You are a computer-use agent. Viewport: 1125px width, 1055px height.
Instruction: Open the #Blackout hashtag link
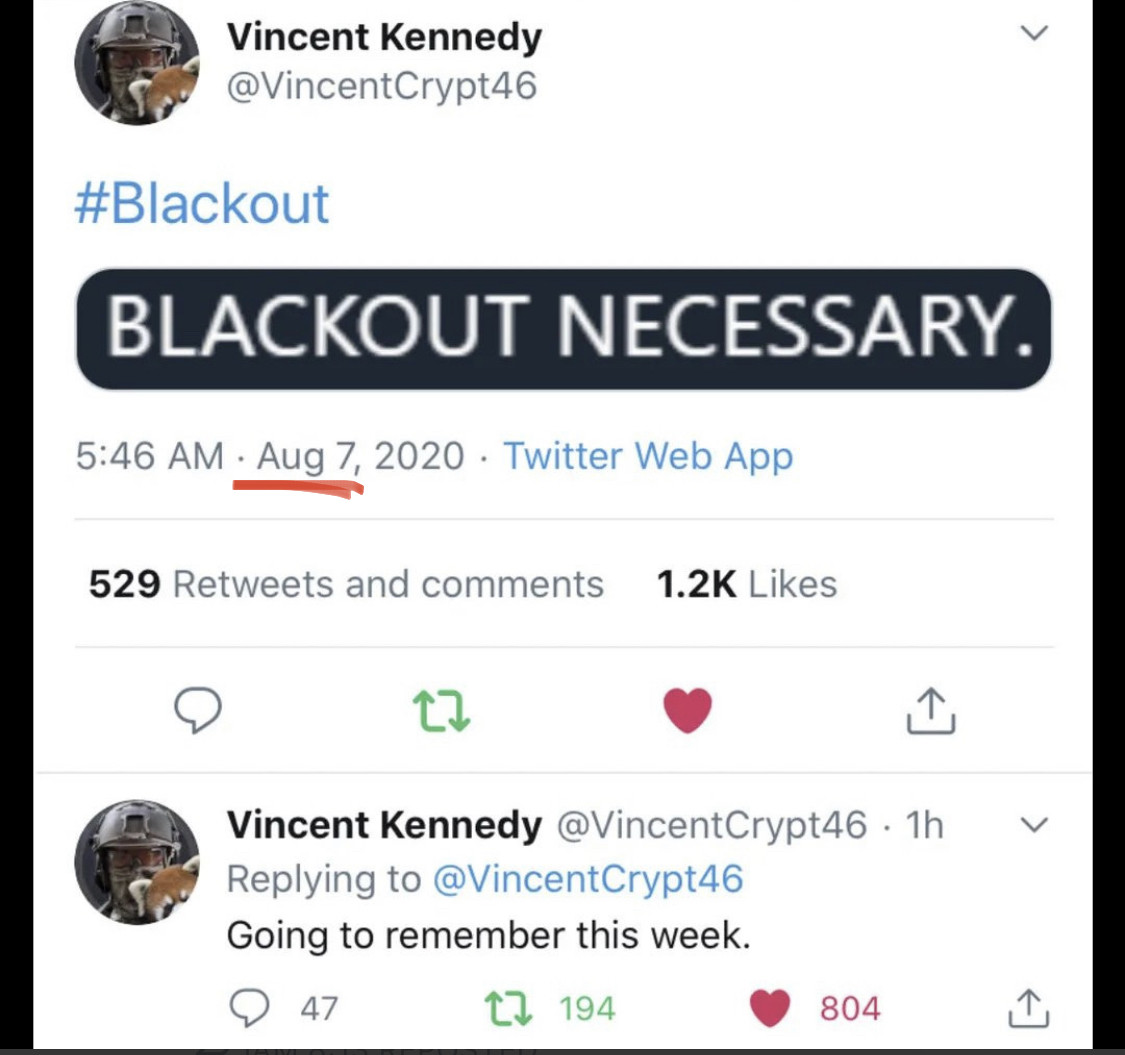[202, 203]
